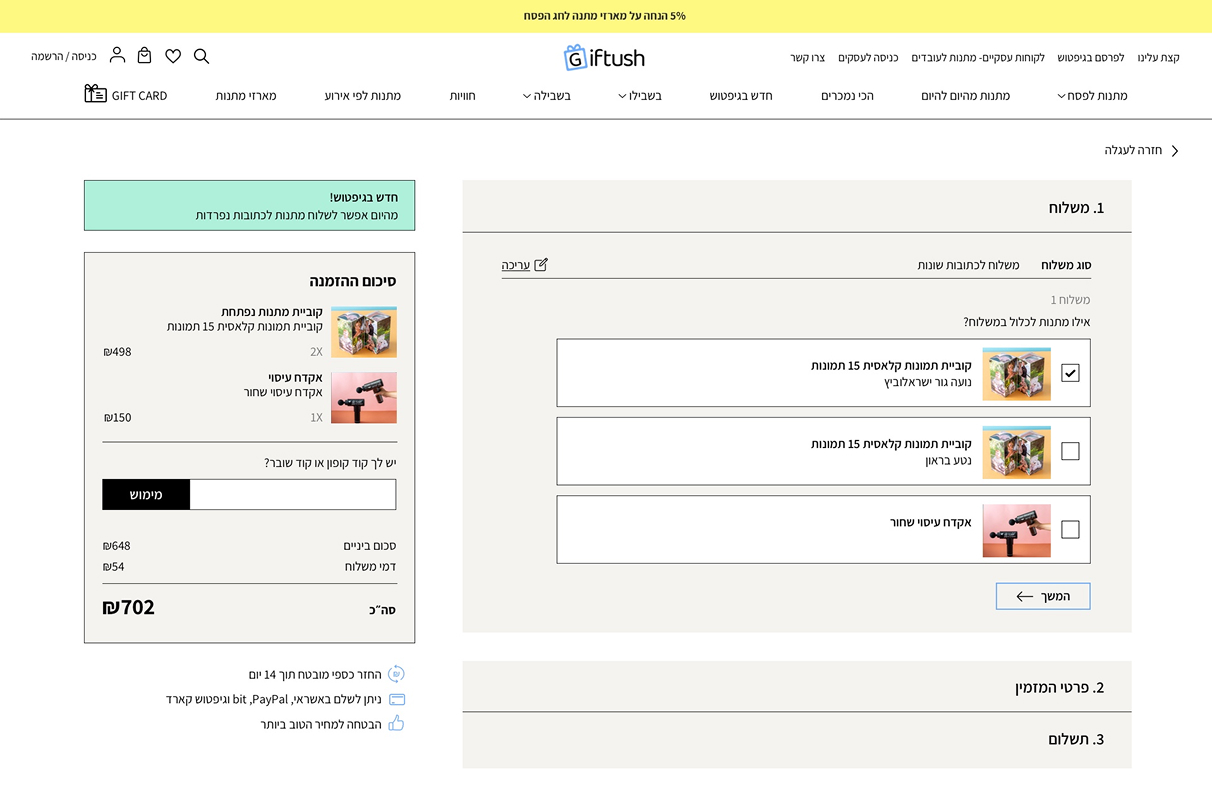Open the הכי נמכרים menu item
The image size is (1212, 796).
(x=847, y=96)
